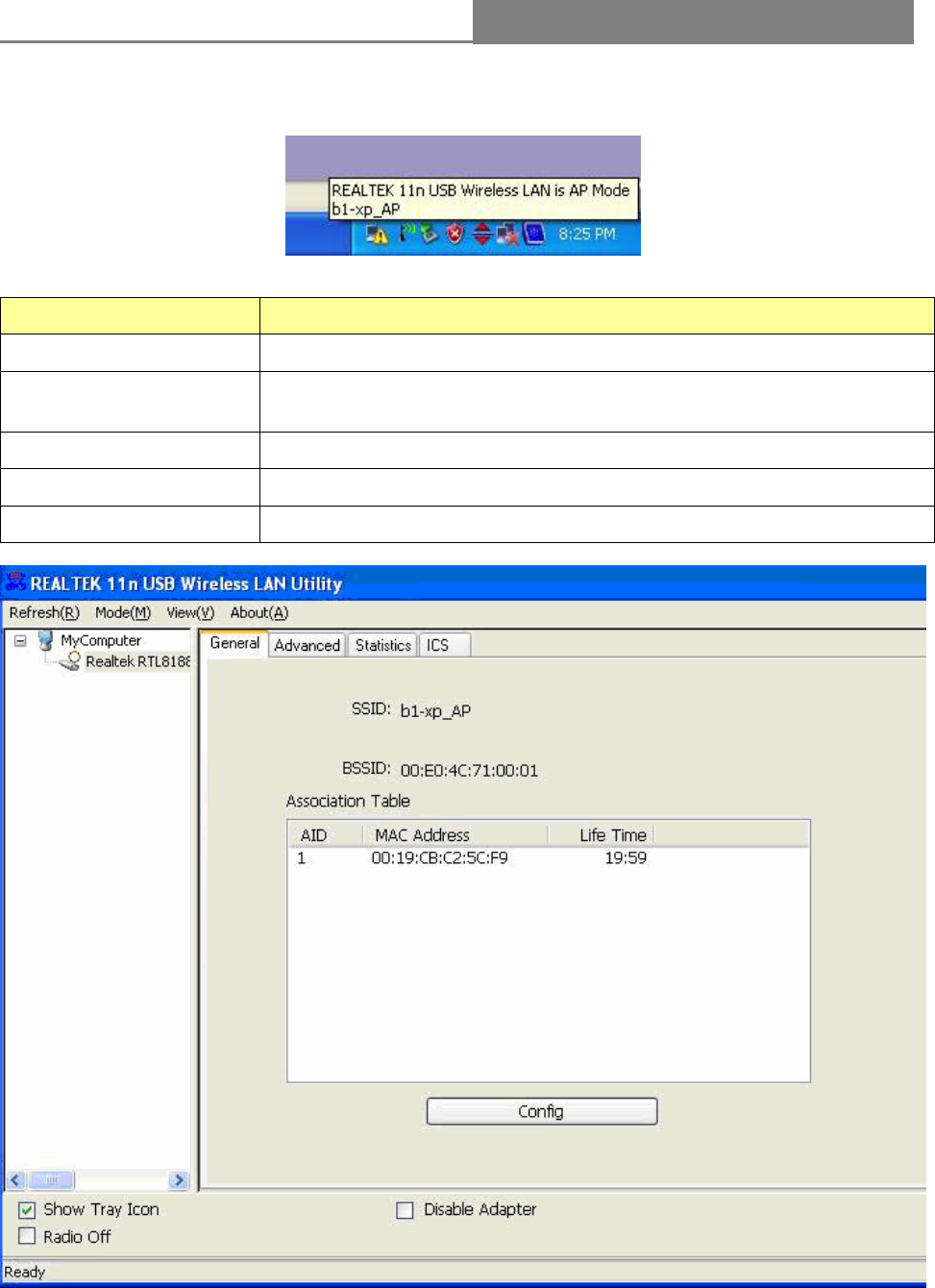Click the red up-down arrows tray icon
935x1288 pixels.
pos(481,234)
